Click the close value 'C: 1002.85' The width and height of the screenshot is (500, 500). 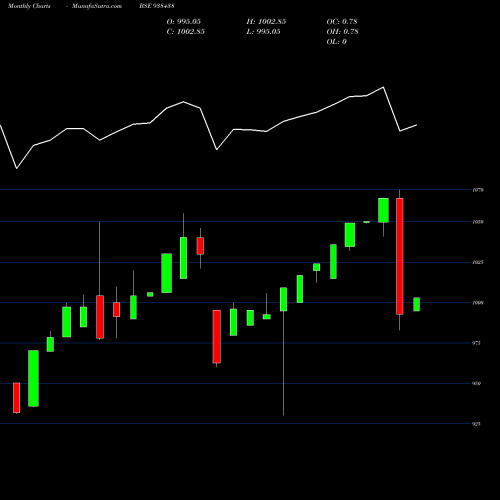point(186,31)
